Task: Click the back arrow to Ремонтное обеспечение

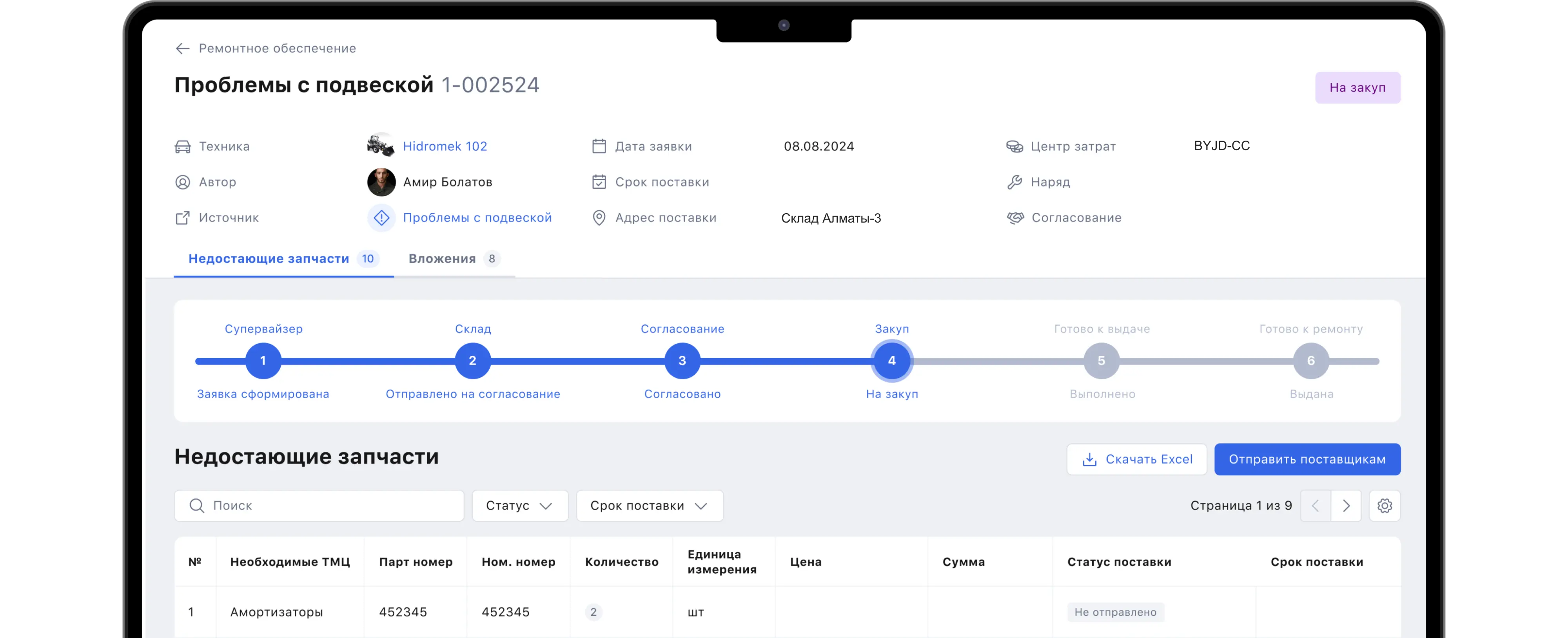Action: click(x=182, y=49)
